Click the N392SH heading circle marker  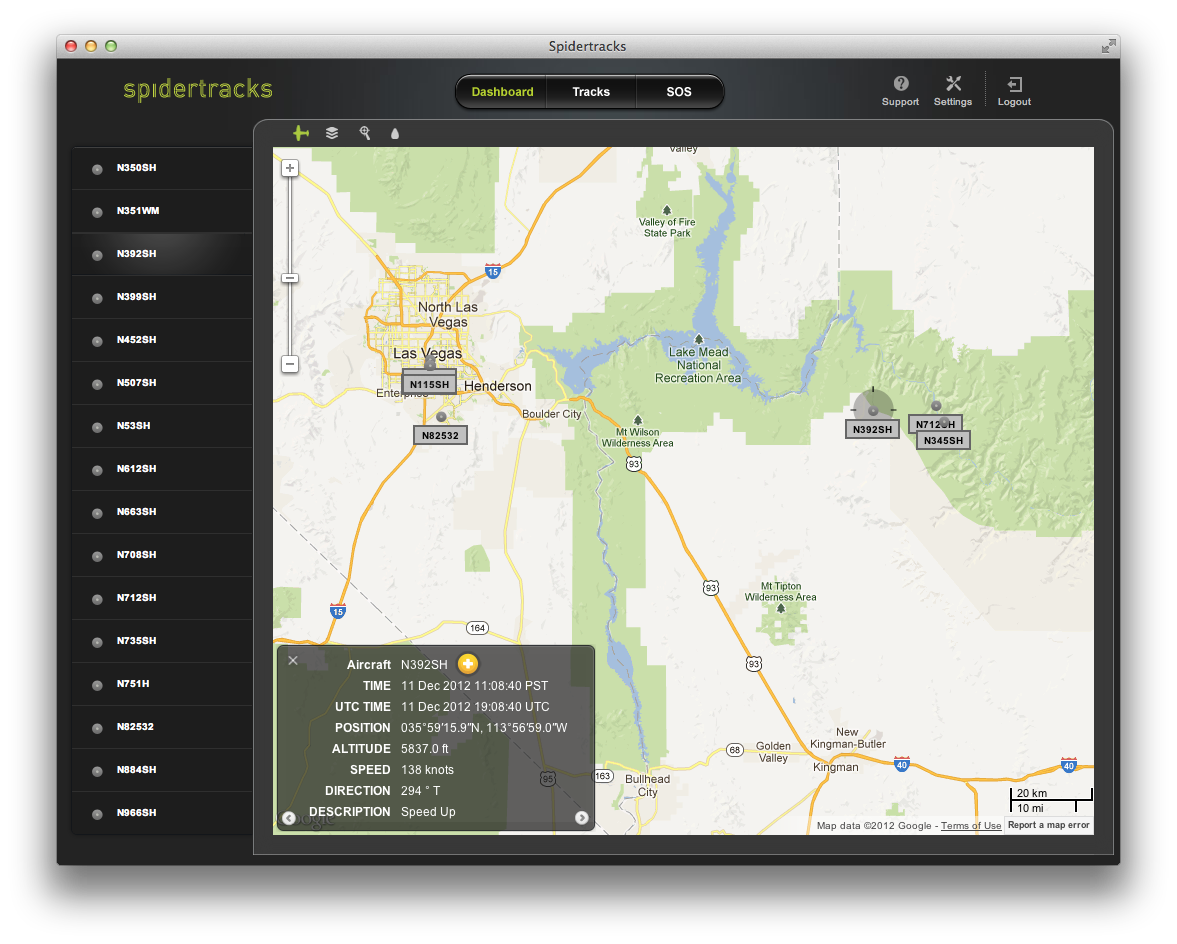coord(873,410)
